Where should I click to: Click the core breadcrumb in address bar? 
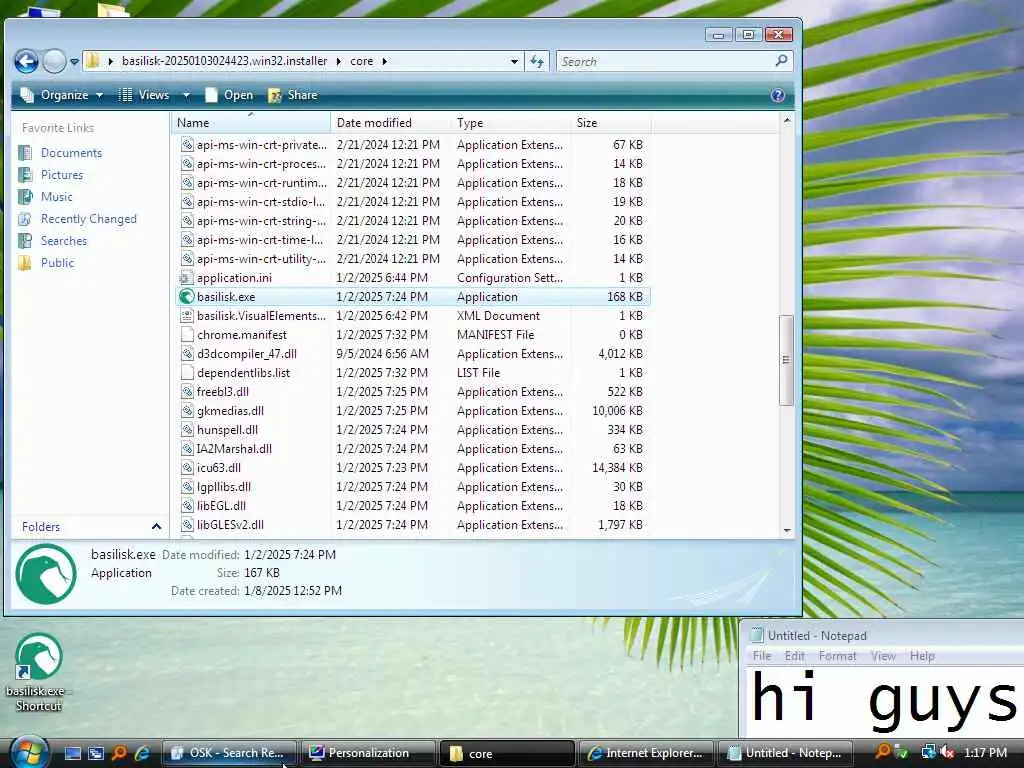tap(361, 61)
